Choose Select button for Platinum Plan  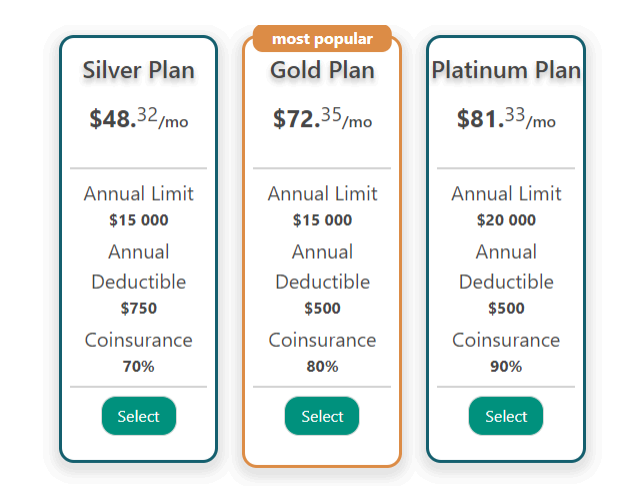point(506,416)
